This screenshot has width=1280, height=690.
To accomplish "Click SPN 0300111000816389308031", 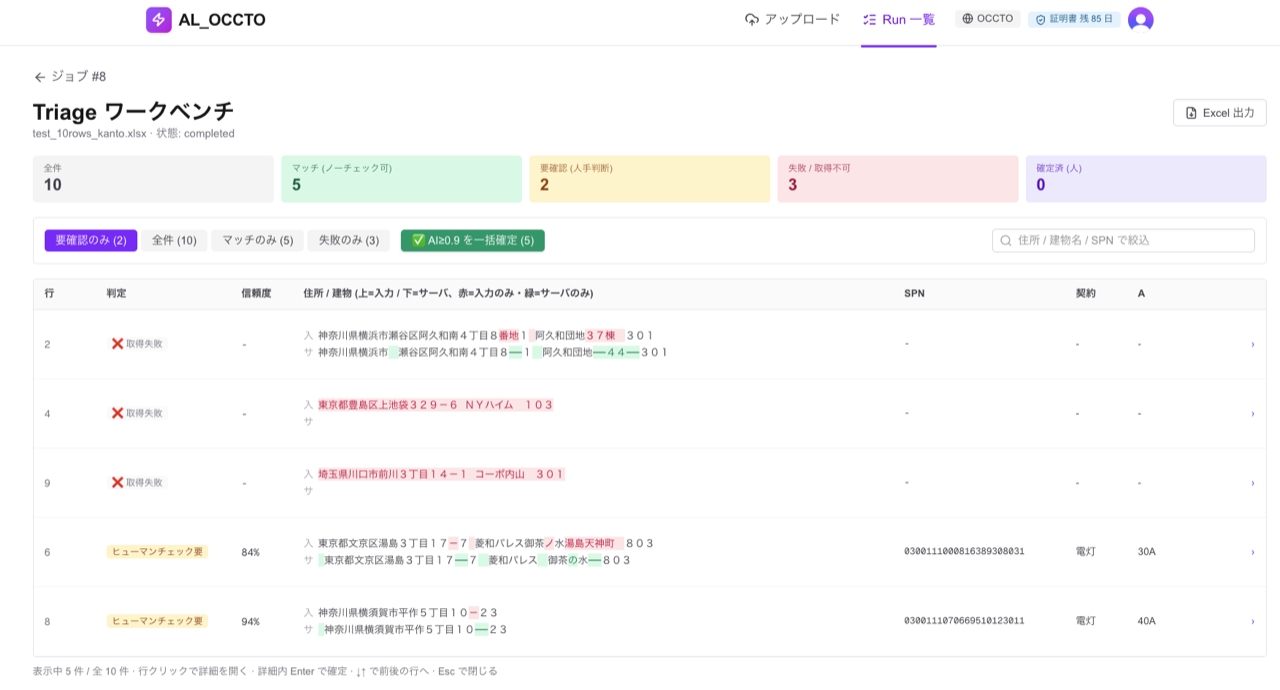I will tap(964, 552).
